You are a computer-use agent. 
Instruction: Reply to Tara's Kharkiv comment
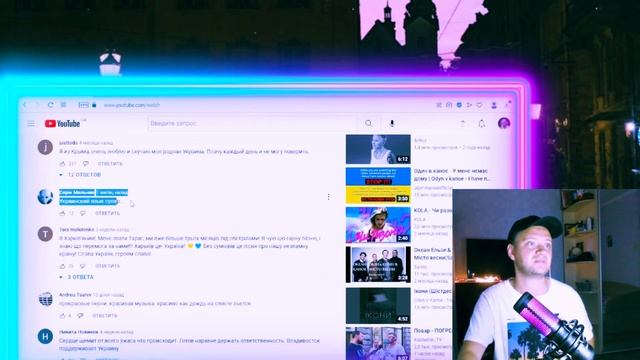click(x=108, y=266)
